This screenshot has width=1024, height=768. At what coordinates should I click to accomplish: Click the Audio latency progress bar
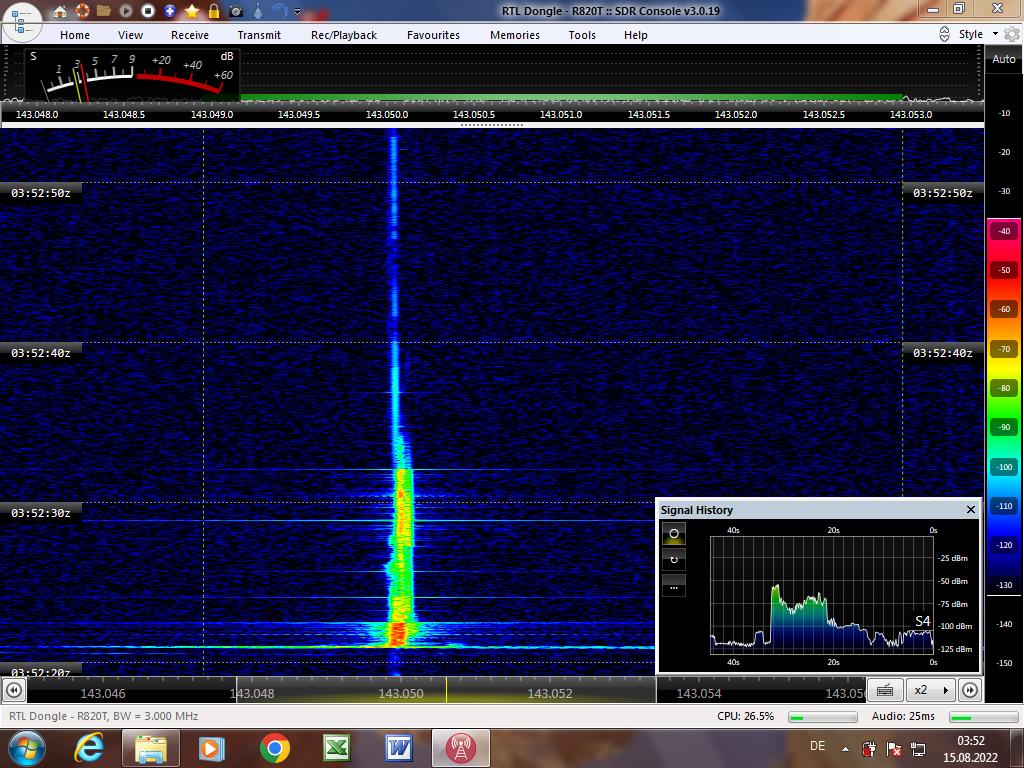(984, 717)
